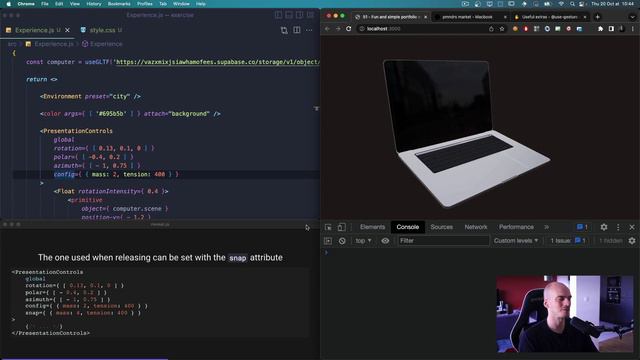
Task: Click the config attribute in the code
Action: tap(65, 174)
